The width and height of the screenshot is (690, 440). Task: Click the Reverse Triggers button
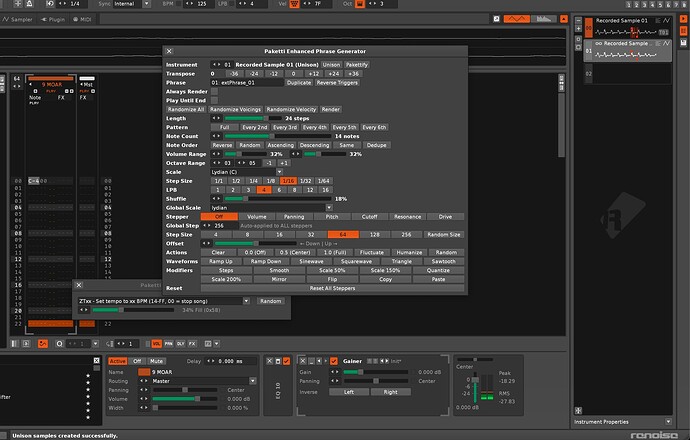pos(338,83)
